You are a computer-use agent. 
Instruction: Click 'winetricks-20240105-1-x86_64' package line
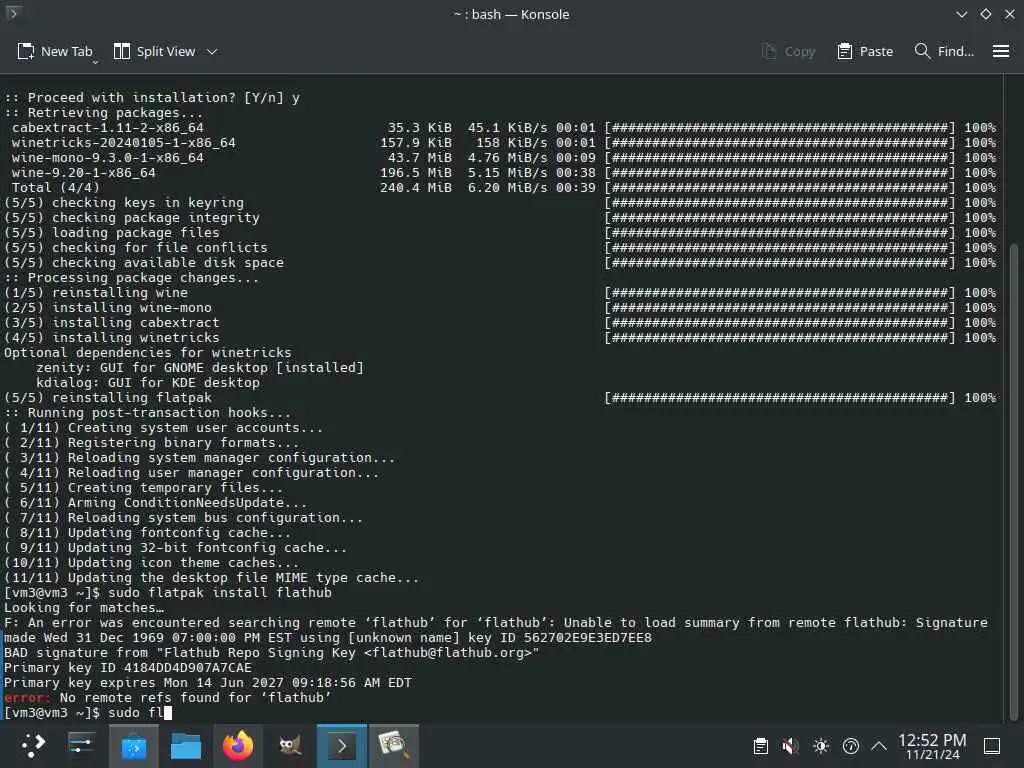click(x=123, y=142)
